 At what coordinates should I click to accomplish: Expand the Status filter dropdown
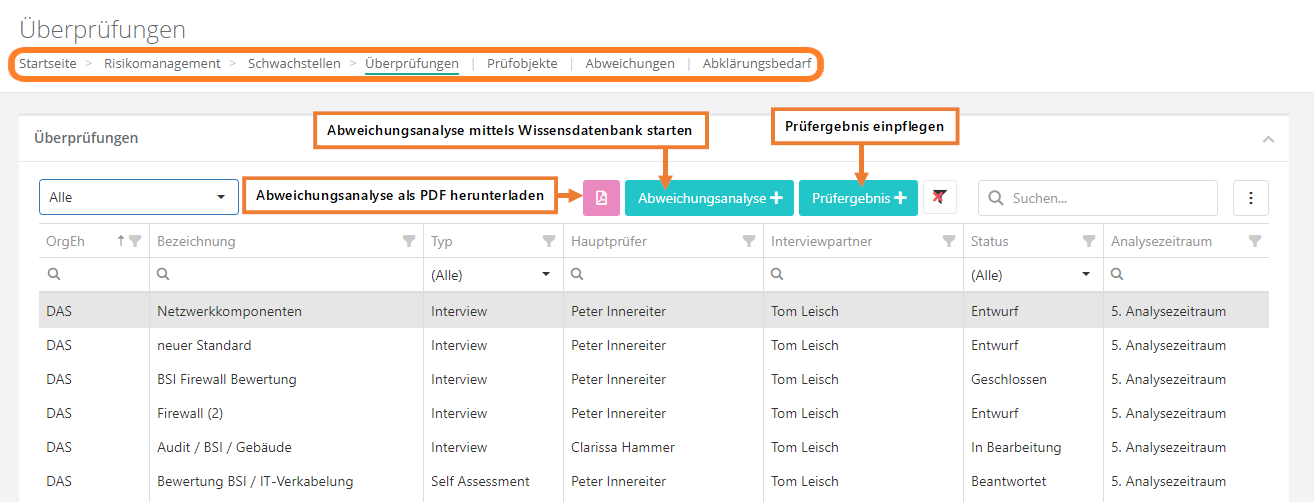(1086, 275)
